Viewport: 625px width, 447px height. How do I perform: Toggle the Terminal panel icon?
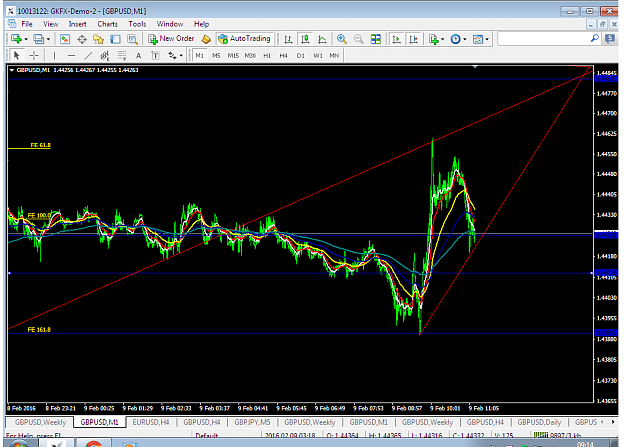[x=116, y=39]
